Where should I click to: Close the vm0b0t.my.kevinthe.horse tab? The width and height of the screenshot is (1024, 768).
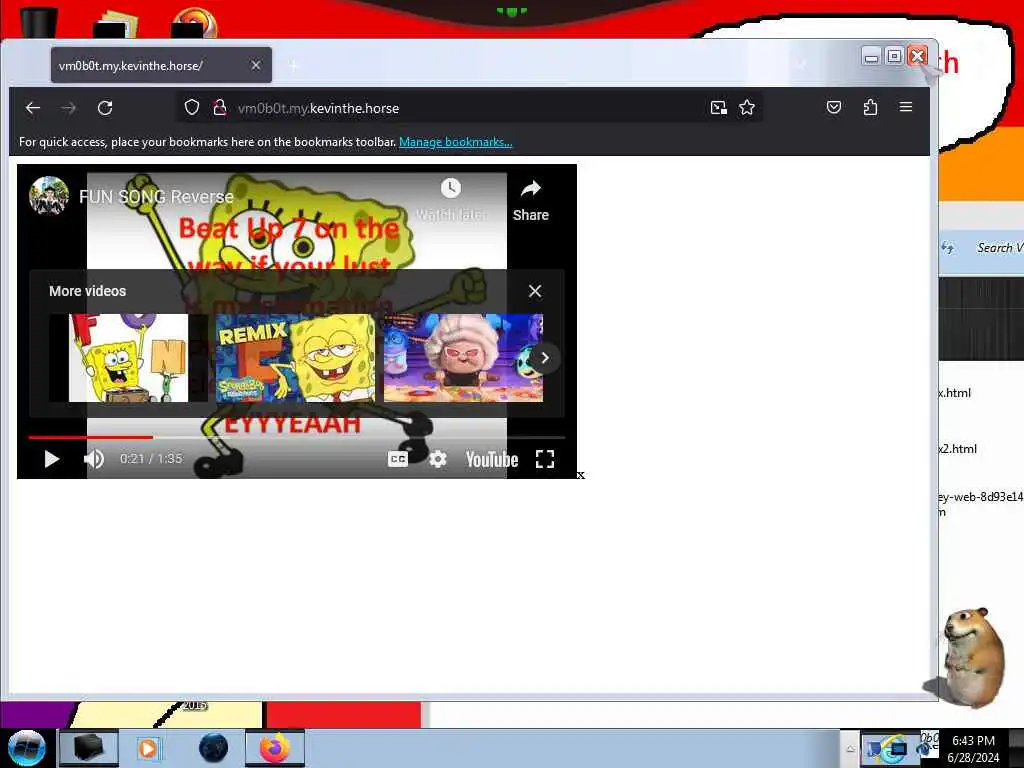pyautogui.click(x=256, y=65)
